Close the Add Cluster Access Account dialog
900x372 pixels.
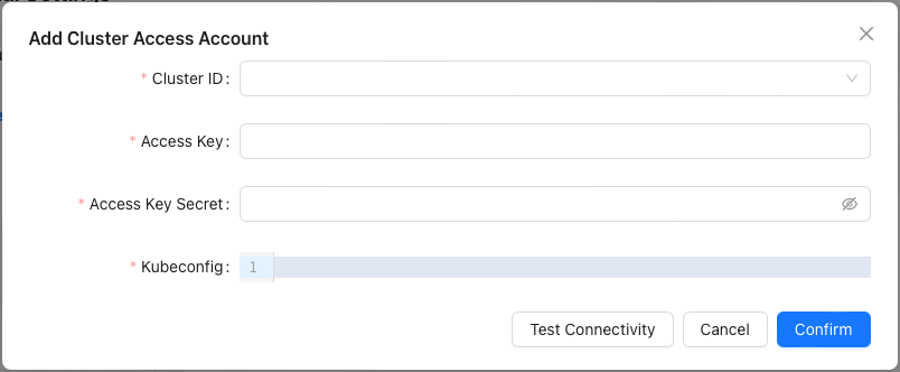(866, 34)
